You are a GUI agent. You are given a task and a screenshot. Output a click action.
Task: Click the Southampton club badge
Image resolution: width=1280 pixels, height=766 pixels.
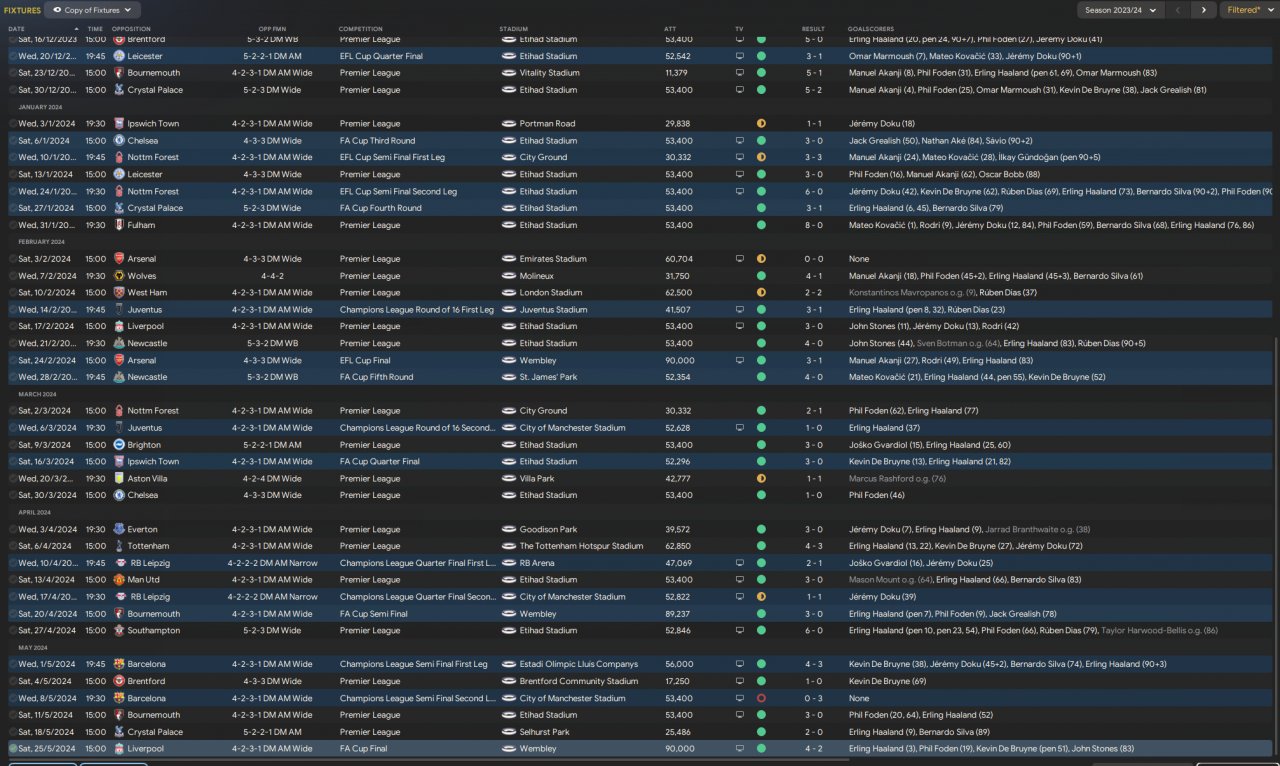[119, 631]
